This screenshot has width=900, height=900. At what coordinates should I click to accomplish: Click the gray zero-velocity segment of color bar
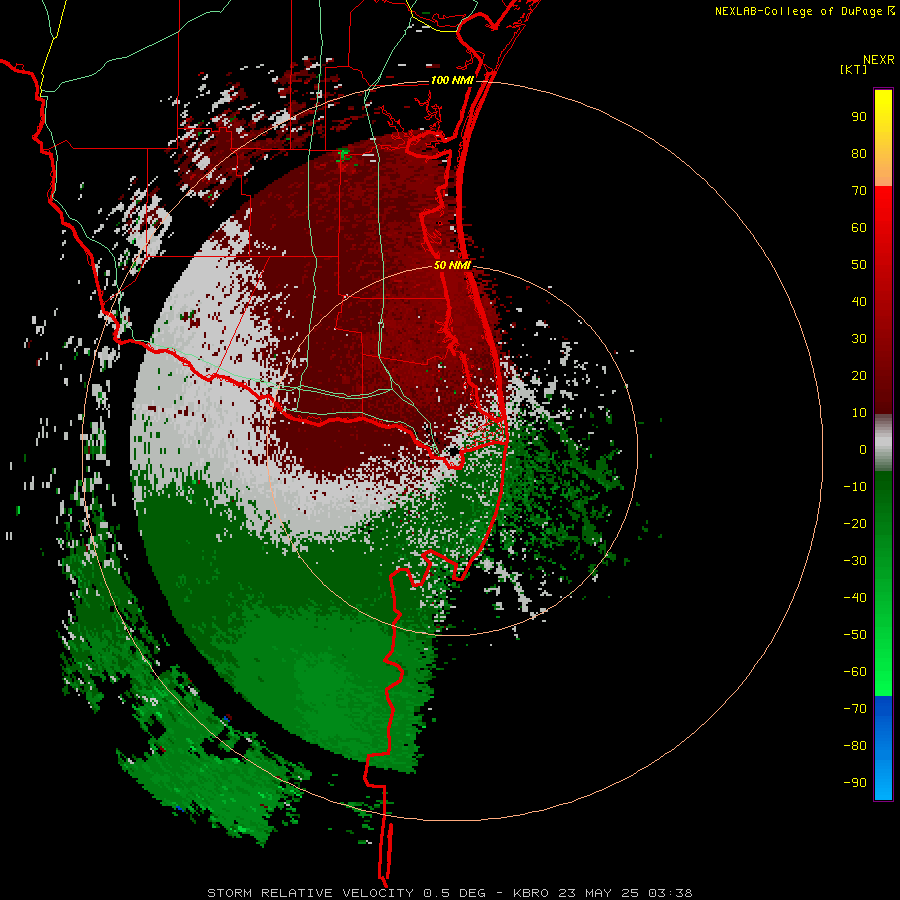click(883, 443)
